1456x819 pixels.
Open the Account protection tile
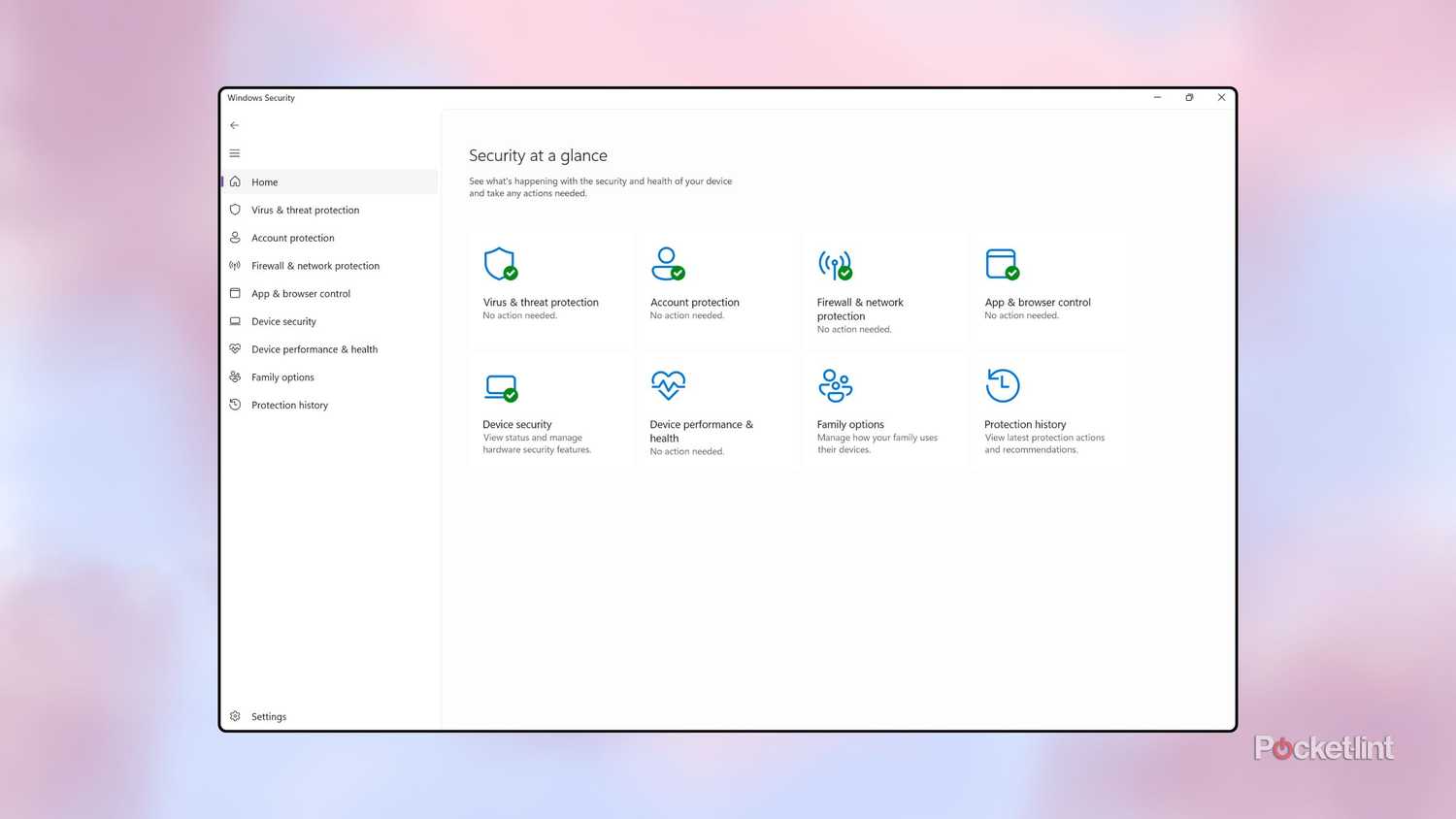(x=718, y=286)
